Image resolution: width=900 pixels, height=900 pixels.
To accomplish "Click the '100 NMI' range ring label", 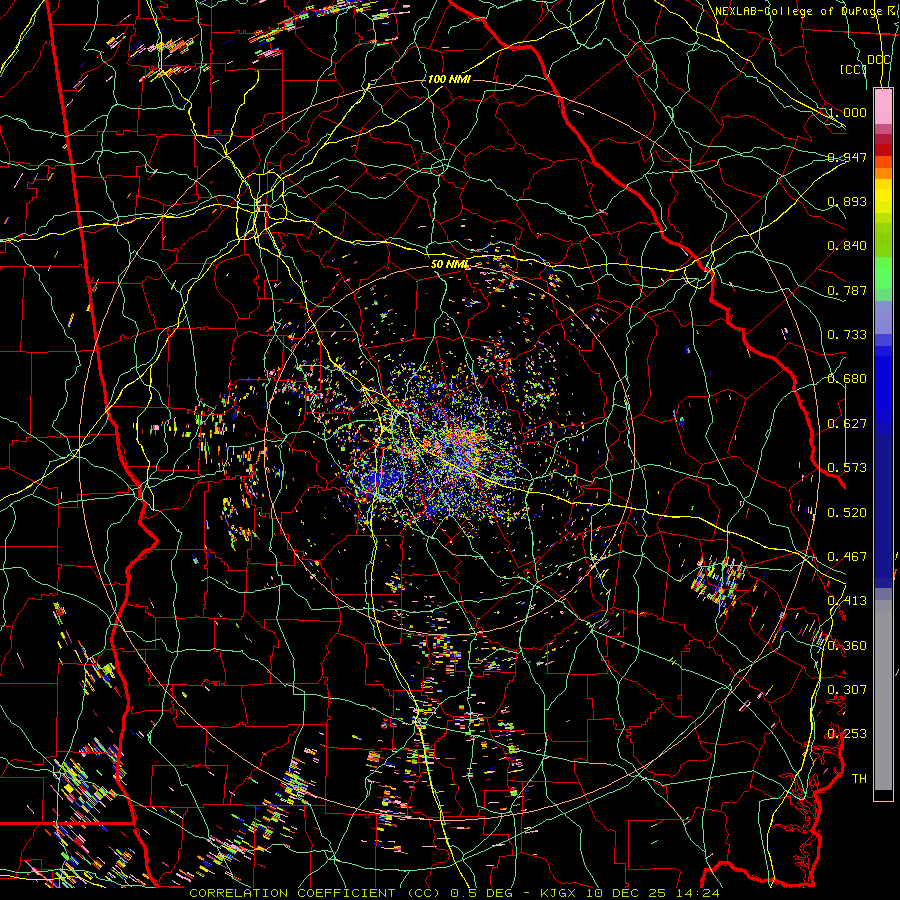I will 449,79.
